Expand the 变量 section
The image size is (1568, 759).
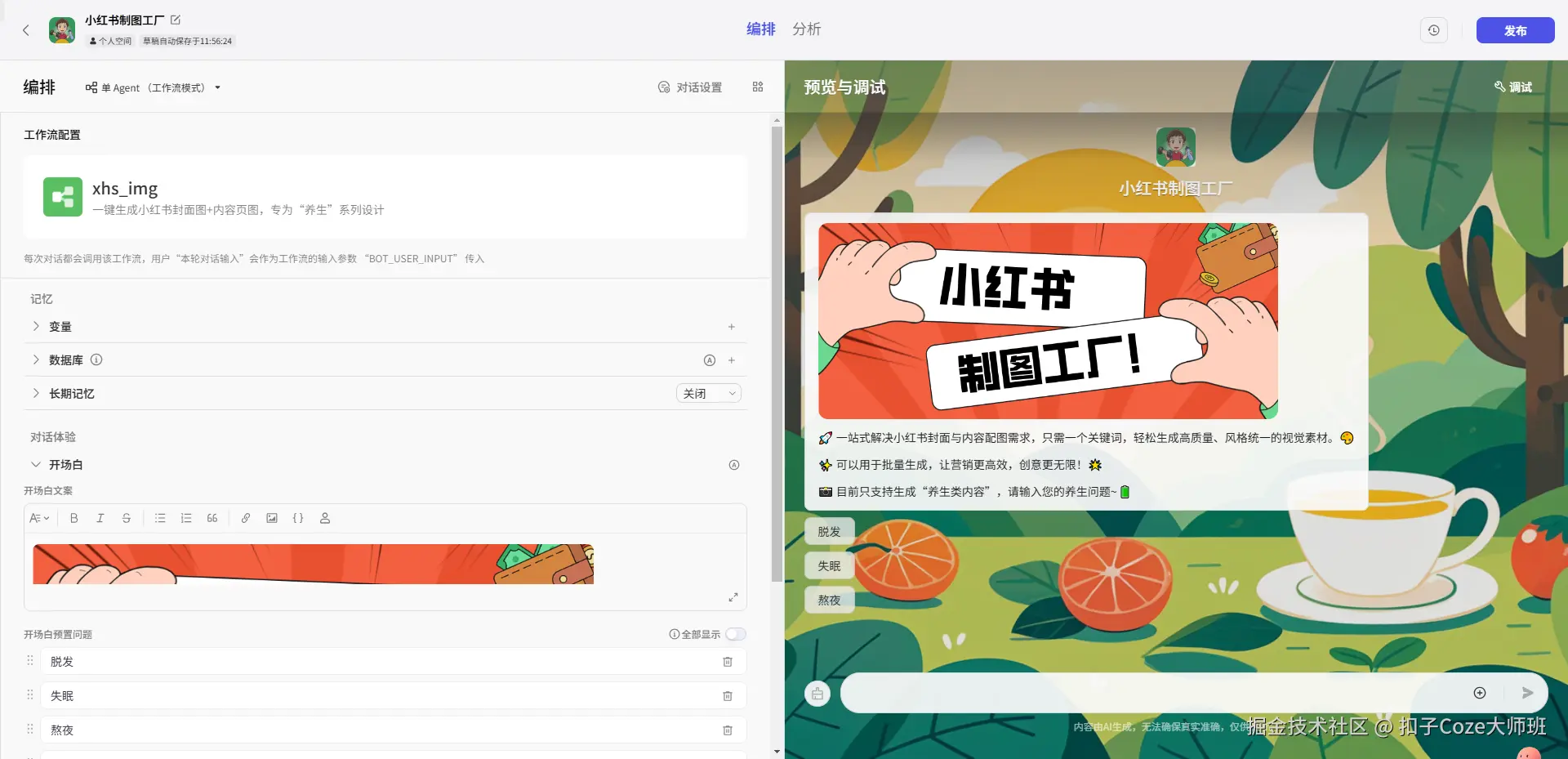click(36, 326)
